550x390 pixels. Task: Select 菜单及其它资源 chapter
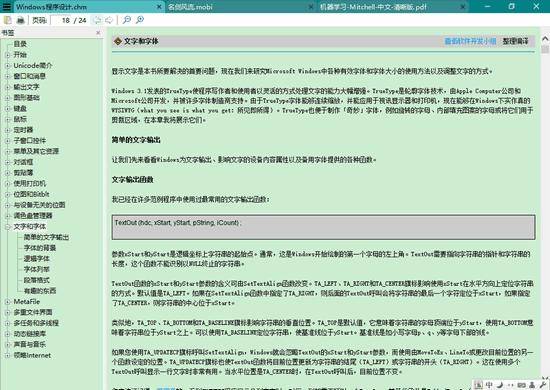click(x=36, y=152)
